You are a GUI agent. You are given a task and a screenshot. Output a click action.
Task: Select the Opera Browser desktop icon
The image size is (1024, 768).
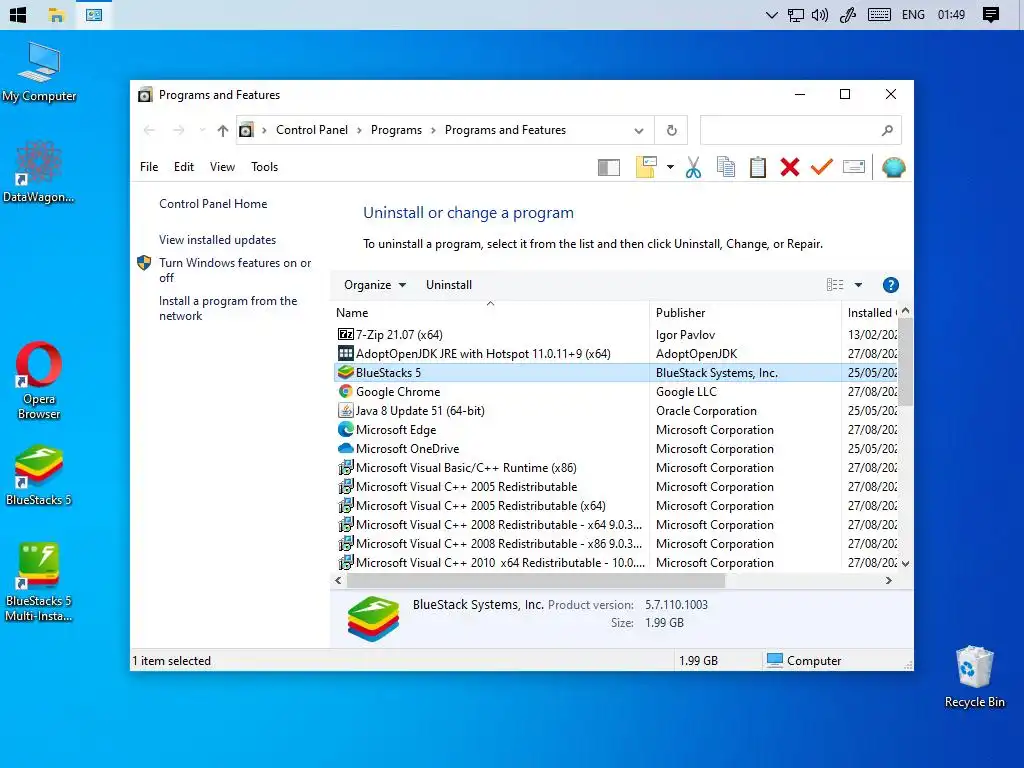click(39, 380)
